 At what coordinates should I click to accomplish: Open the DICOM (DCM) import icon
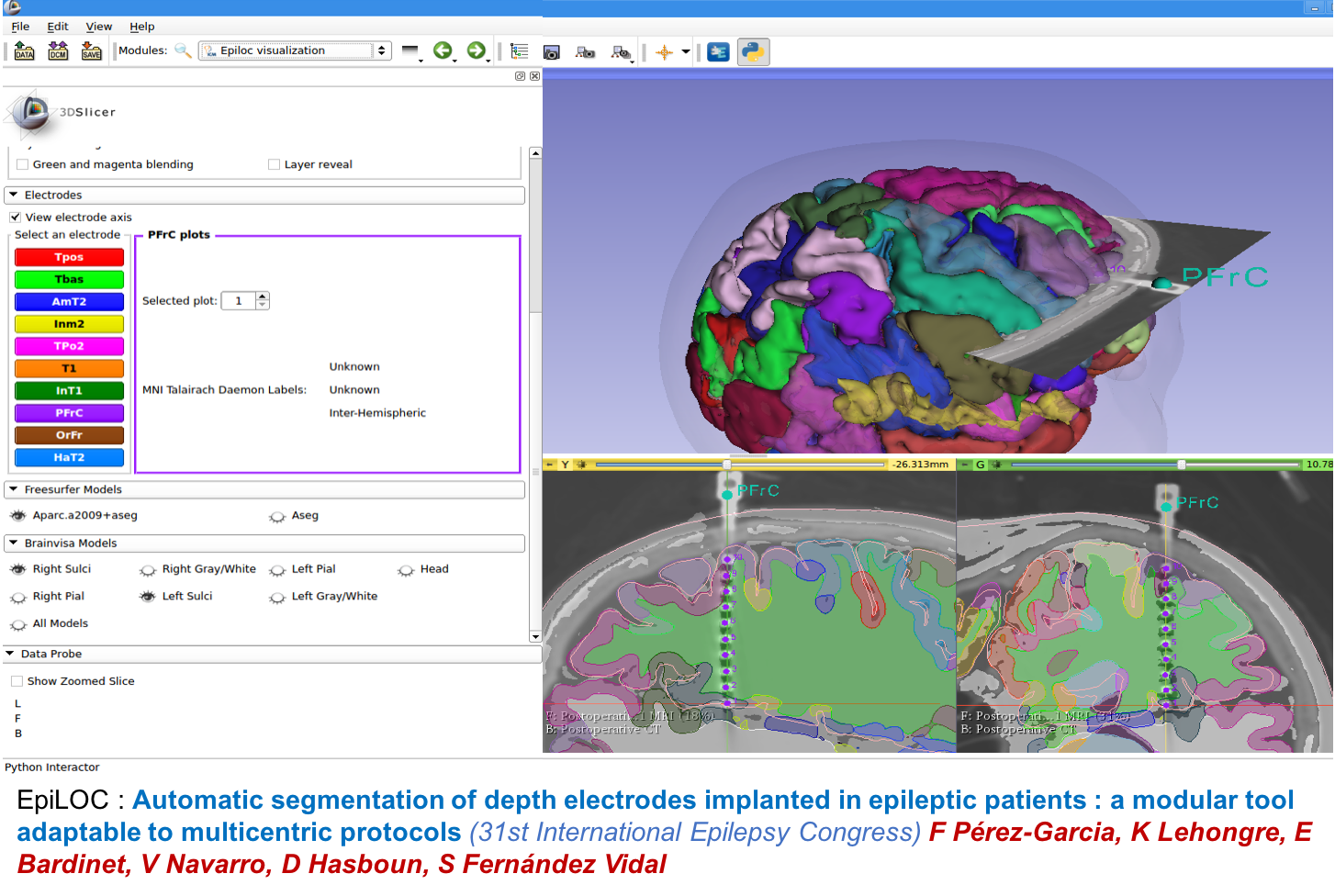[x=58, y=51]
